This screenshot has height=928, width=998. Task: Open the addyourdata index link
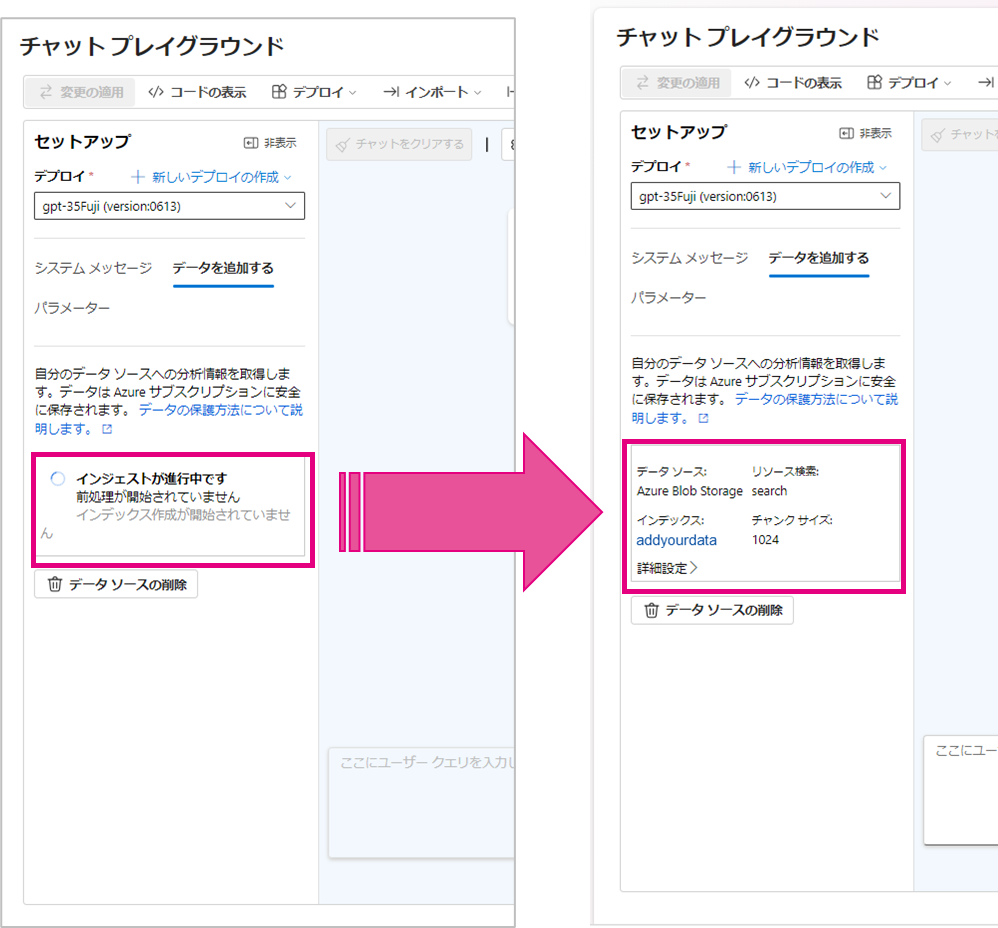[x=677, y=540]
